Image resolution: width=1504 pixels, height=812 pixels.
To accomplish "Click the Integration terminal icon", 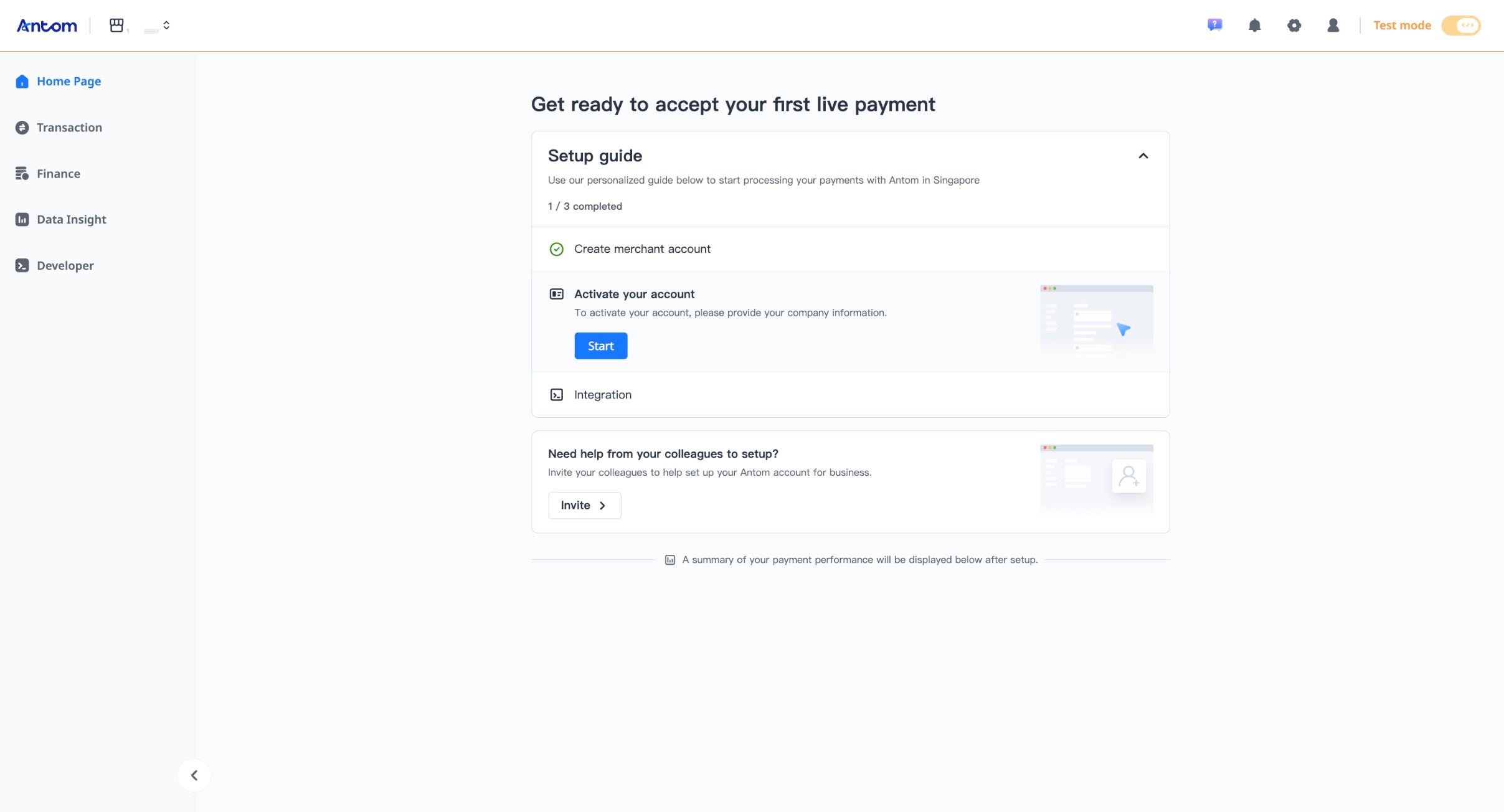I will (556, 395).
